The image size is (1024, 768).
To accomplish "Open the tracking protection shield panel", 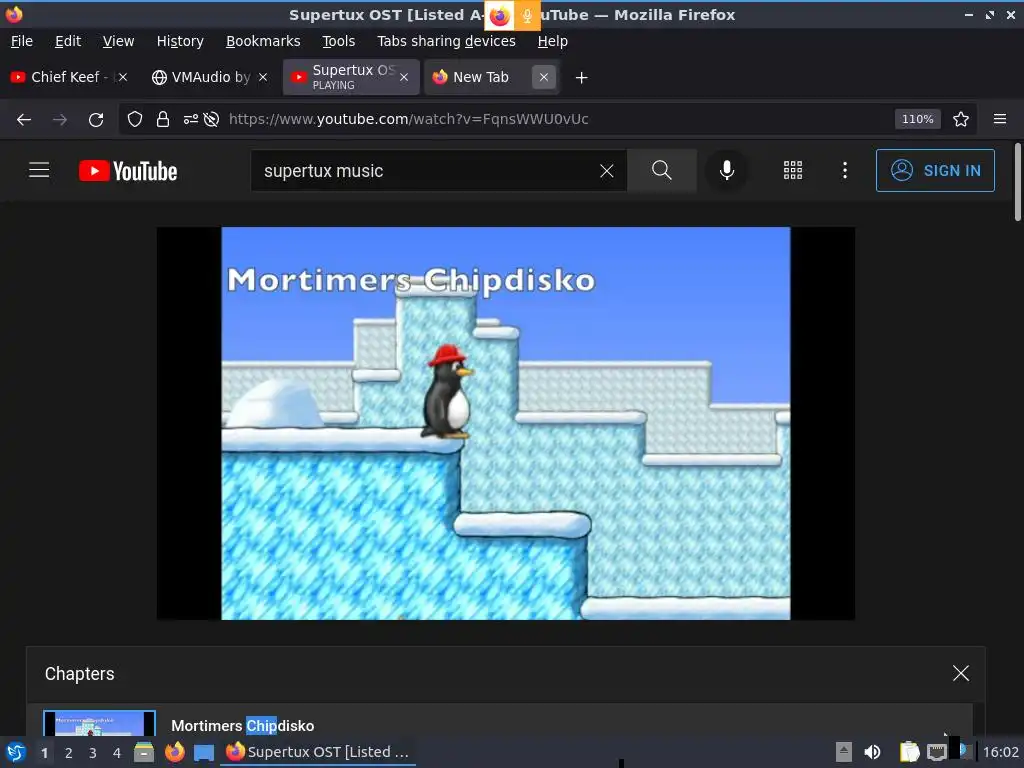I will 135,119.
